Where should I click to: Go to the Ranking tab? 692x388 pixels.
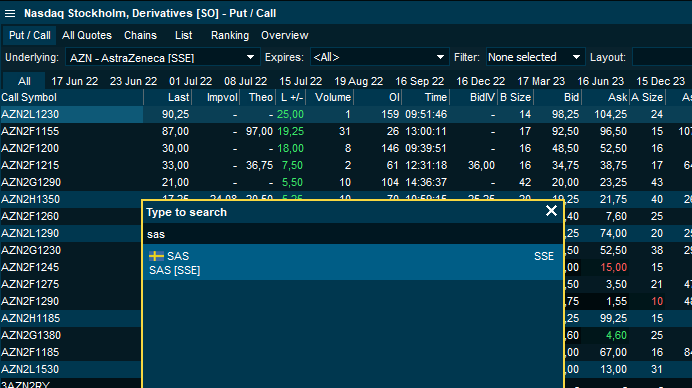click(230, 35)
